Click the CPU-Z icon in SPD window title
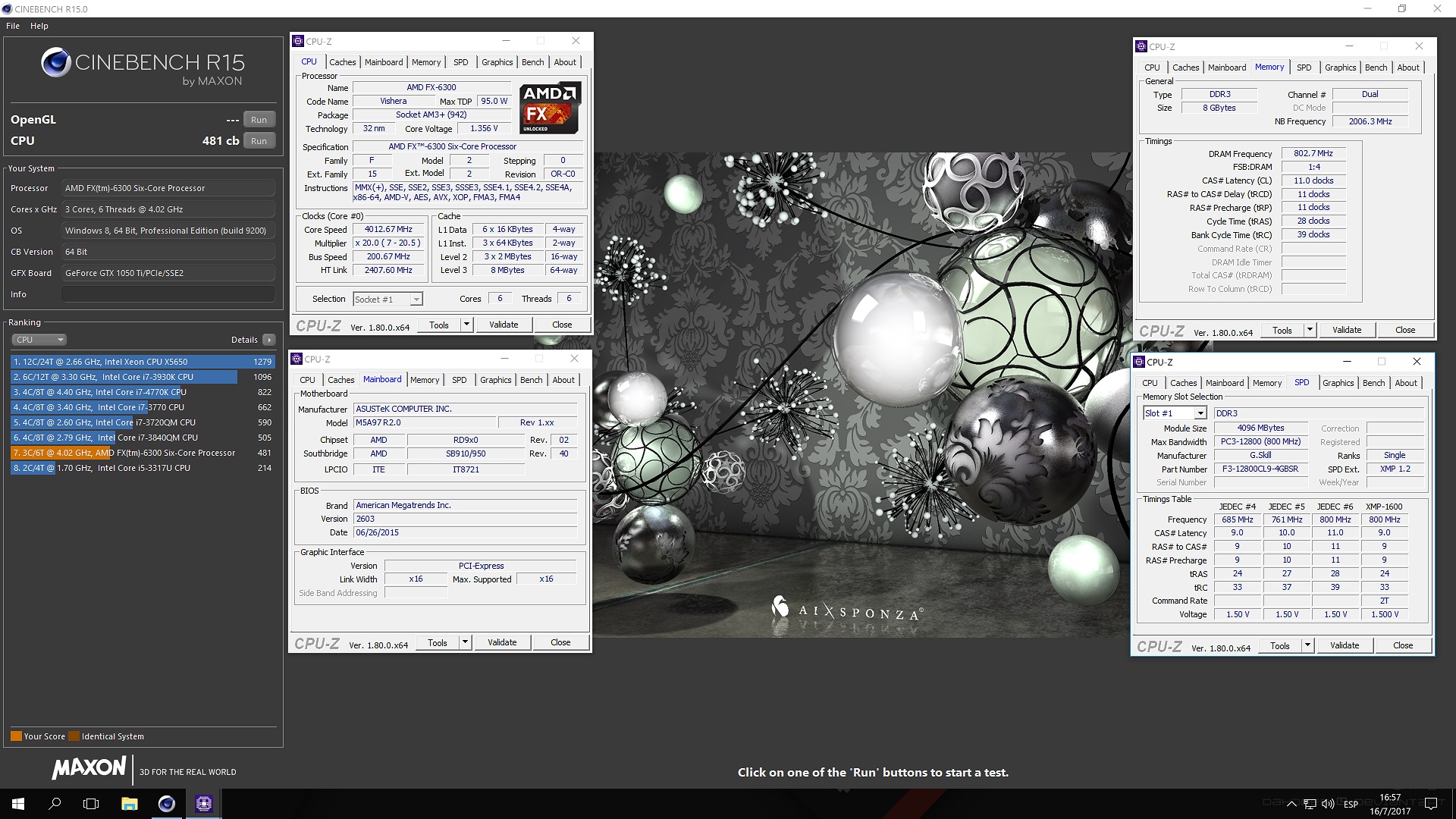 pyautogui.click(x=1139, y=362)
